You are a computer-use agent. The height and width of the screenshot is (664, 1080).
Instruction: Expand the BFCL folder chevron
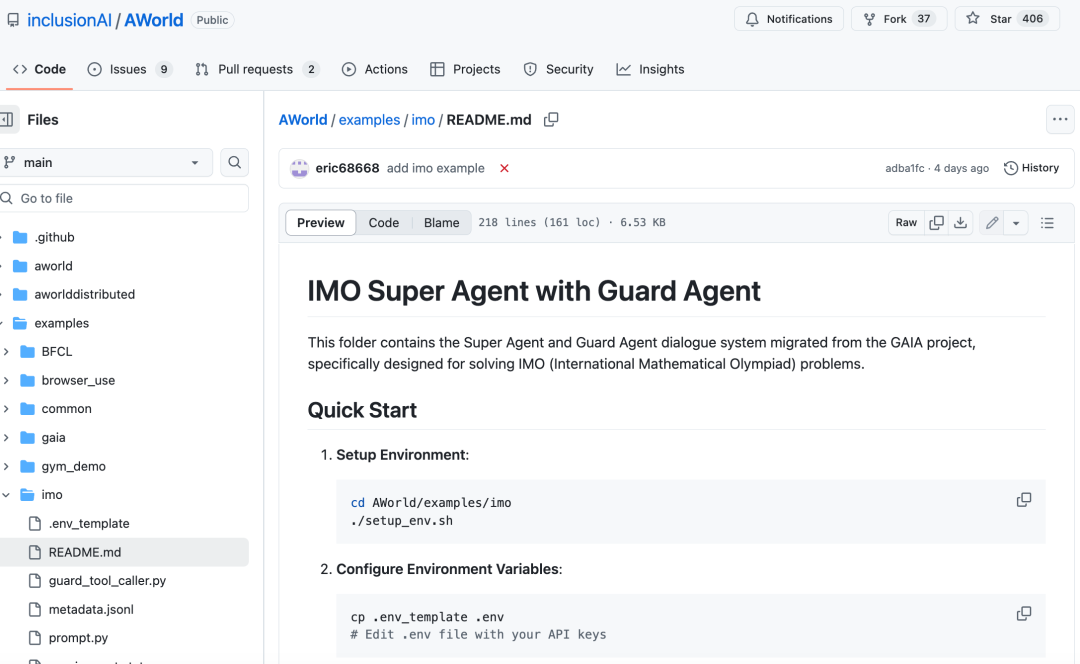pyautogui.click(x=6, y=352)
